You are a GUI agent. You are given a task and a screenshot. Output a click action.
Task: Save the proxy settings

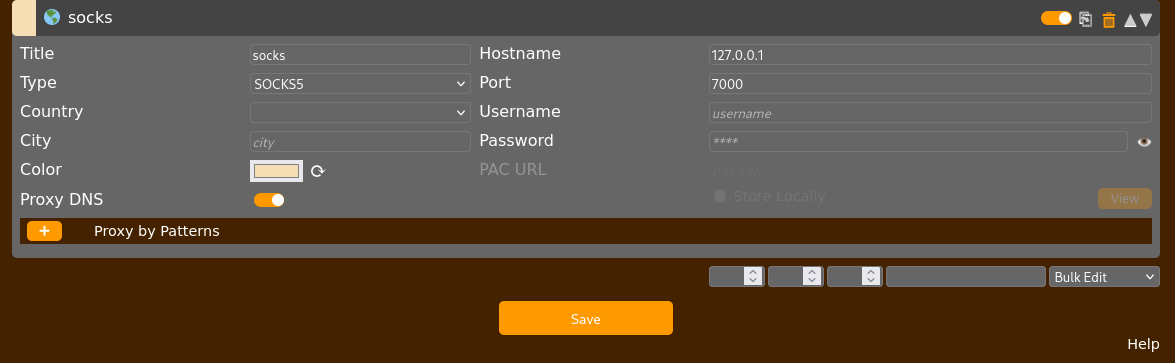586,318
